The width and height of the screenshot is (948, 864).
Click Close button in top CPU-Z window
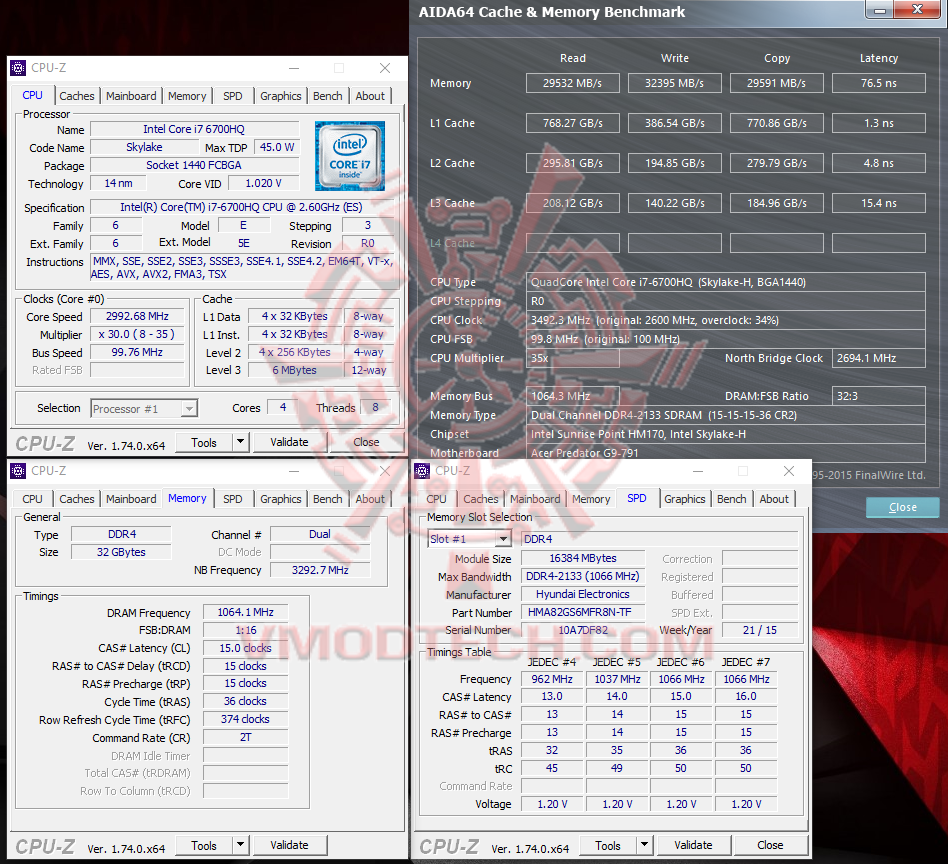pyautogui.click(x=366, y=442)
